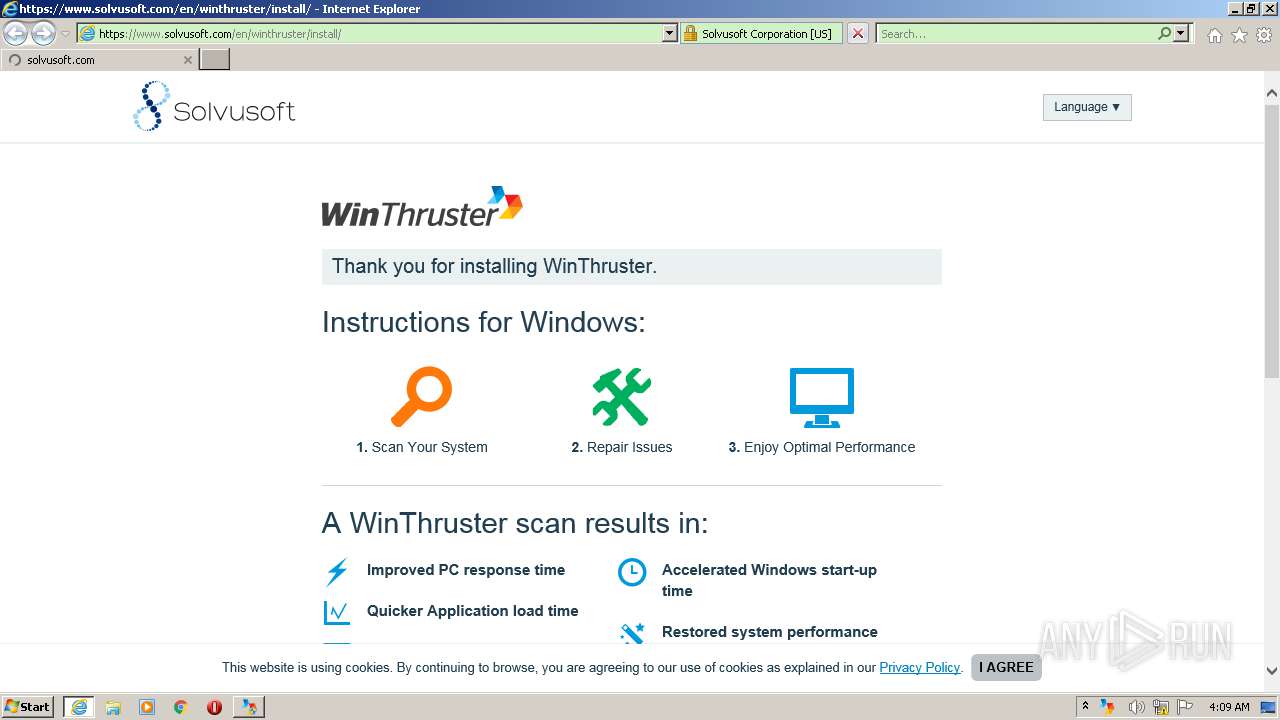This screenshot has width=1280, height=720.
Task: Click the clock start-up time icon
Action: [x=632, y=572]
